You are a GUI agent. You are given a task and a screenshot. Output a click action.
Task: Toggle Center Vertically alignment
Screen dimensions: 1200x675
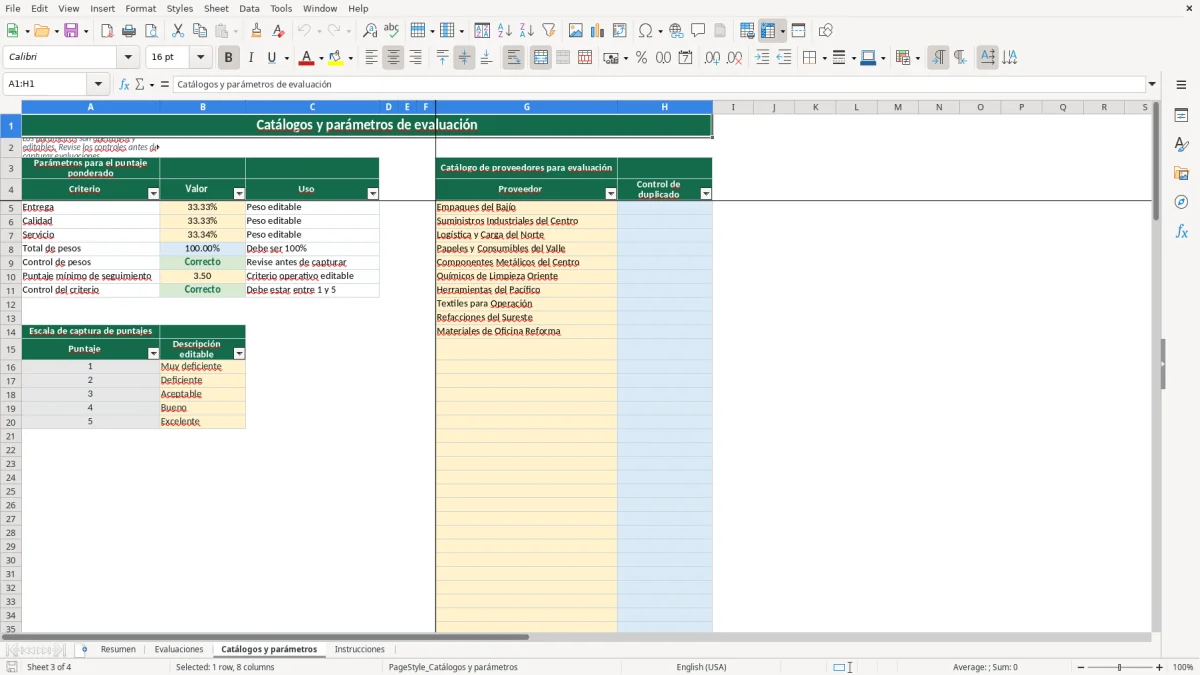pos(464,58)
